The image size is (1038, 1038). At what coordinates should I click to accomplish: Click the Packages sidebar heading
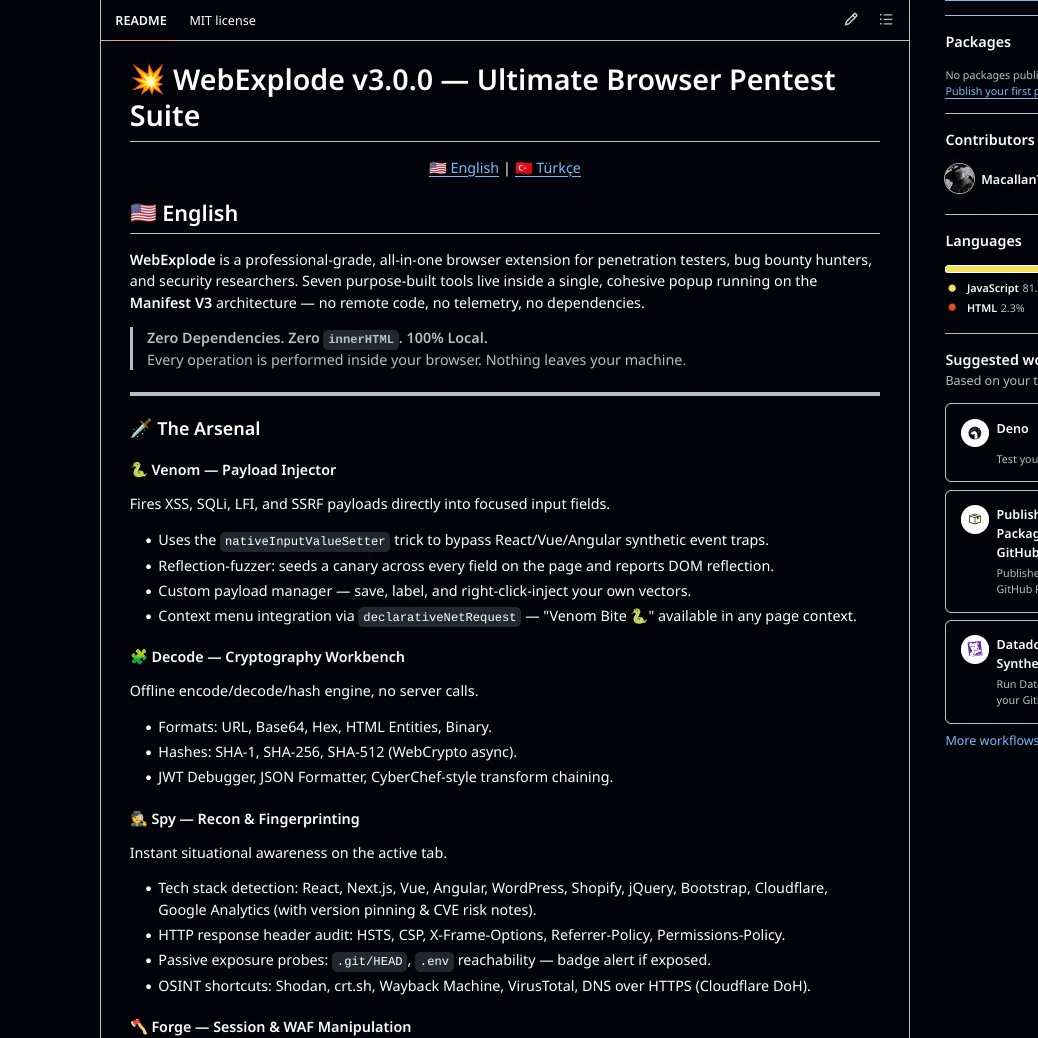(978, 42)
